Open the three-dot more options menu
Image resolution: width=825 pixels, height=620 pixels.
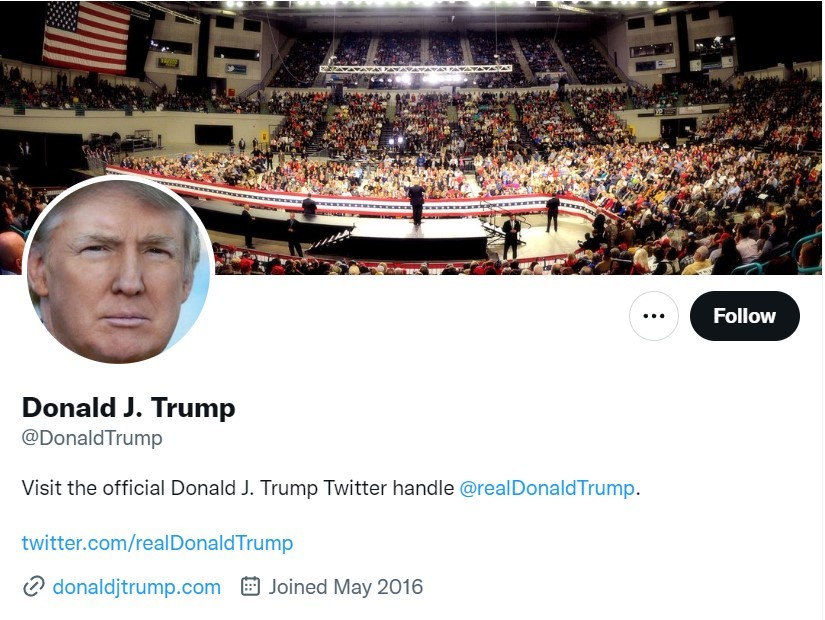pos(653,316)
